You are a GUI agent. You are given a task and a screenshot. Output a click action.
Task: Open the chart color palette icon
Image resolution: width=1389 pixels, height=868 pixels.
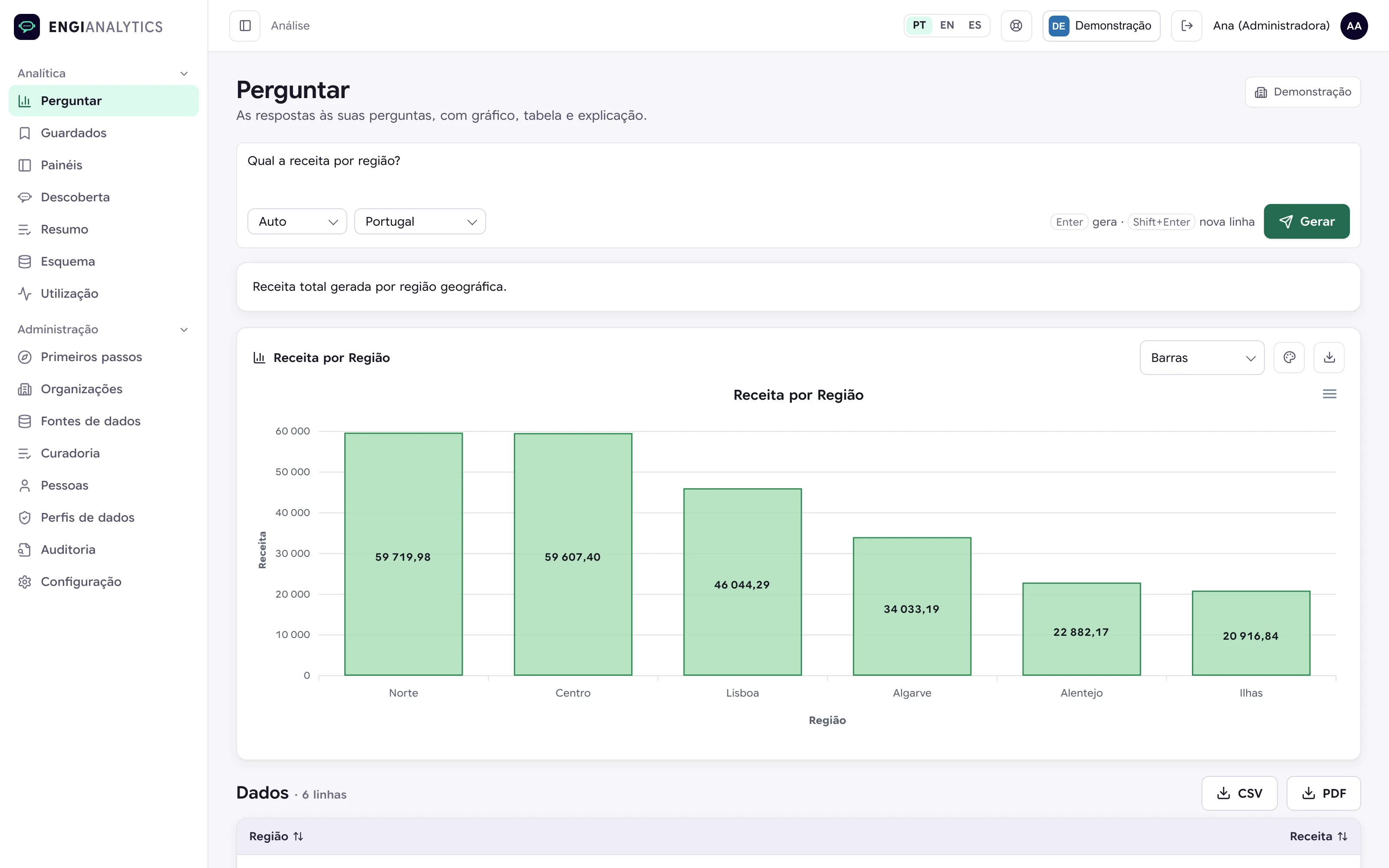point(1289,358)
